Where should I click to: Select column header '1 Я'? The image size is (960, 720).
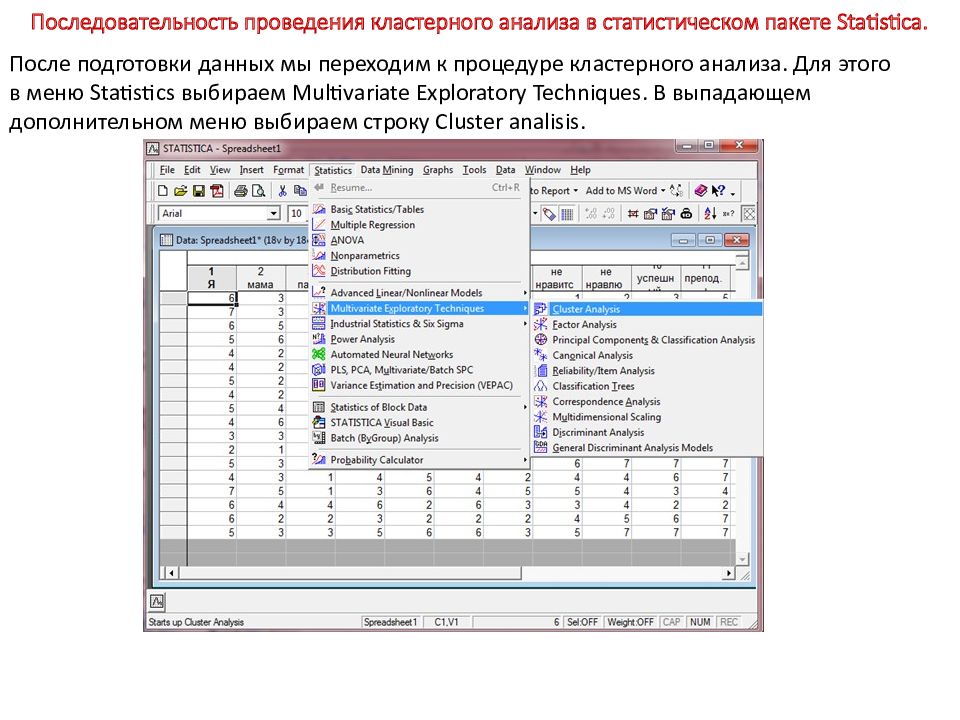(211, 278)
